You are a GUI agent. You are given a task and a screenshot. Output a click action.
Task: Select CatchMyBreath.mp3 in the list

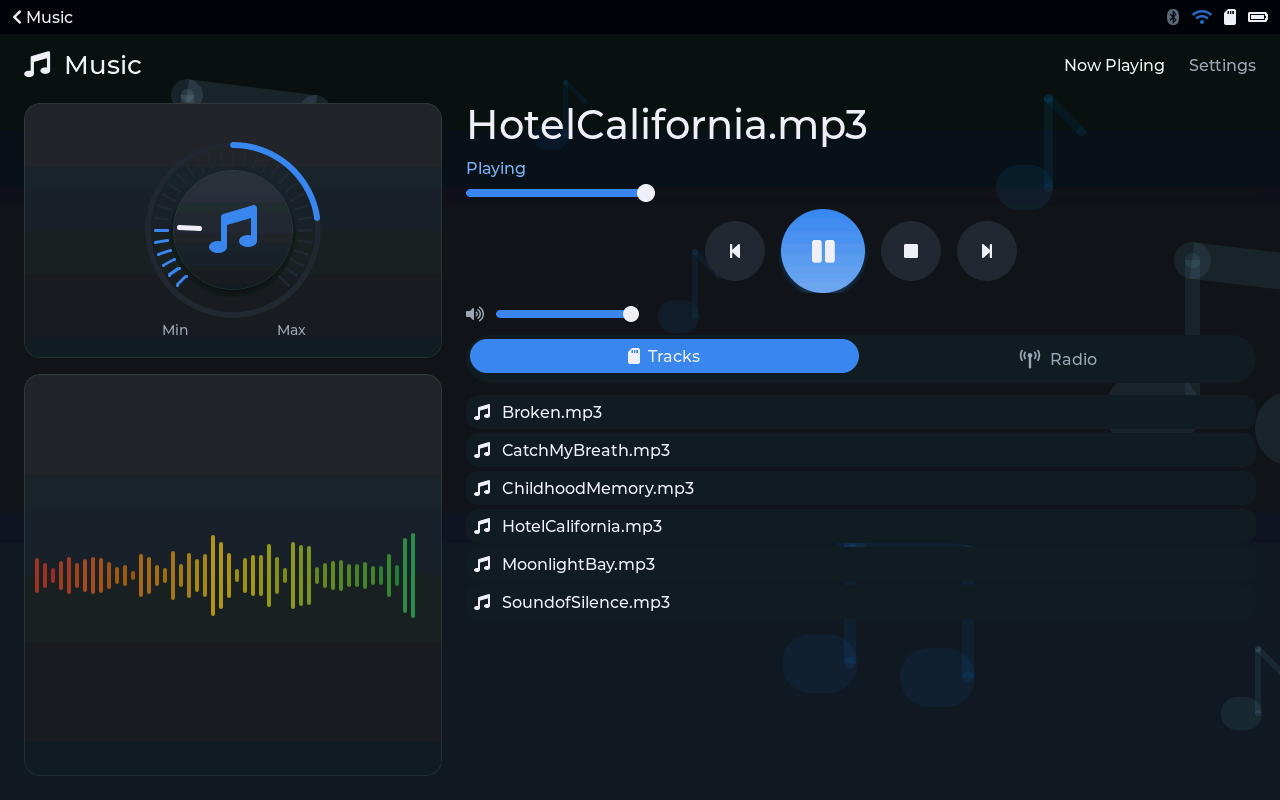[x=860, y=450]
